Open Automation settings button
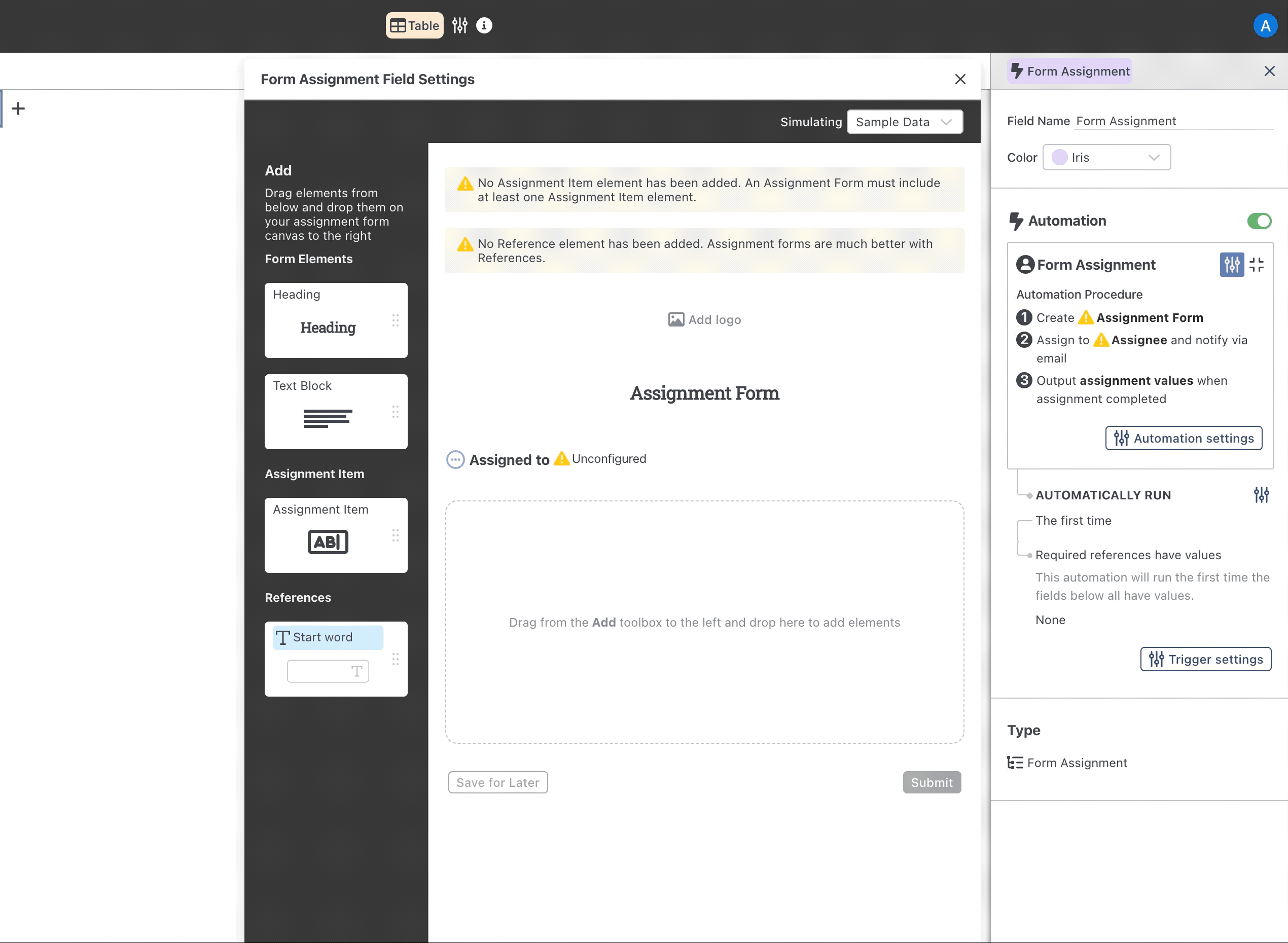 (x=1184, y=439)
